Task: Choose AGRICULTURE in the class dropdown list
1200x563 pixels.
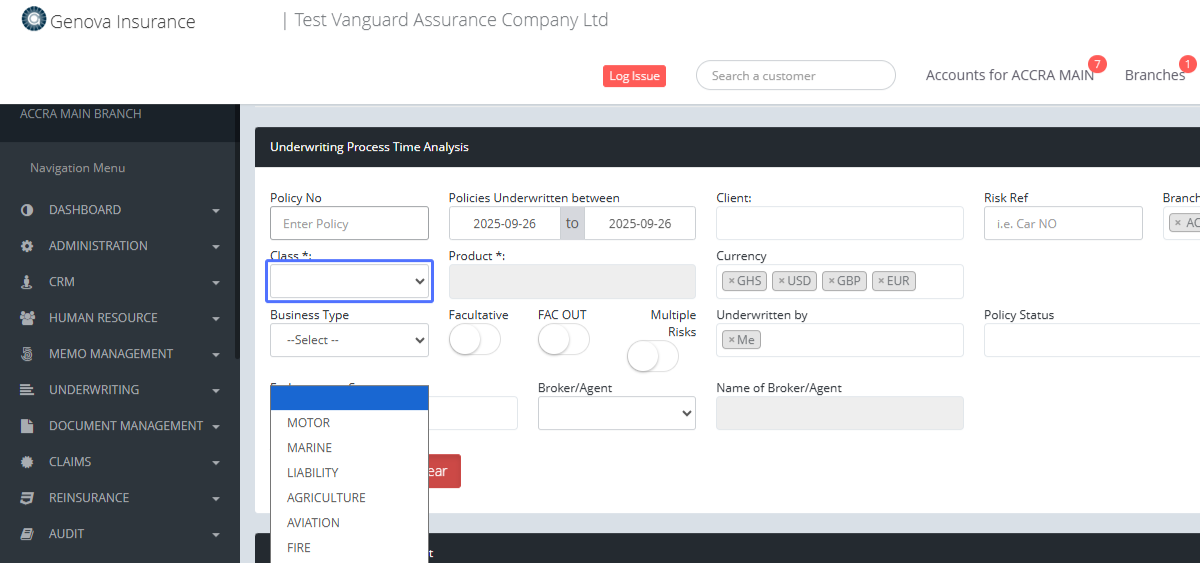Action: click(326, 498)
